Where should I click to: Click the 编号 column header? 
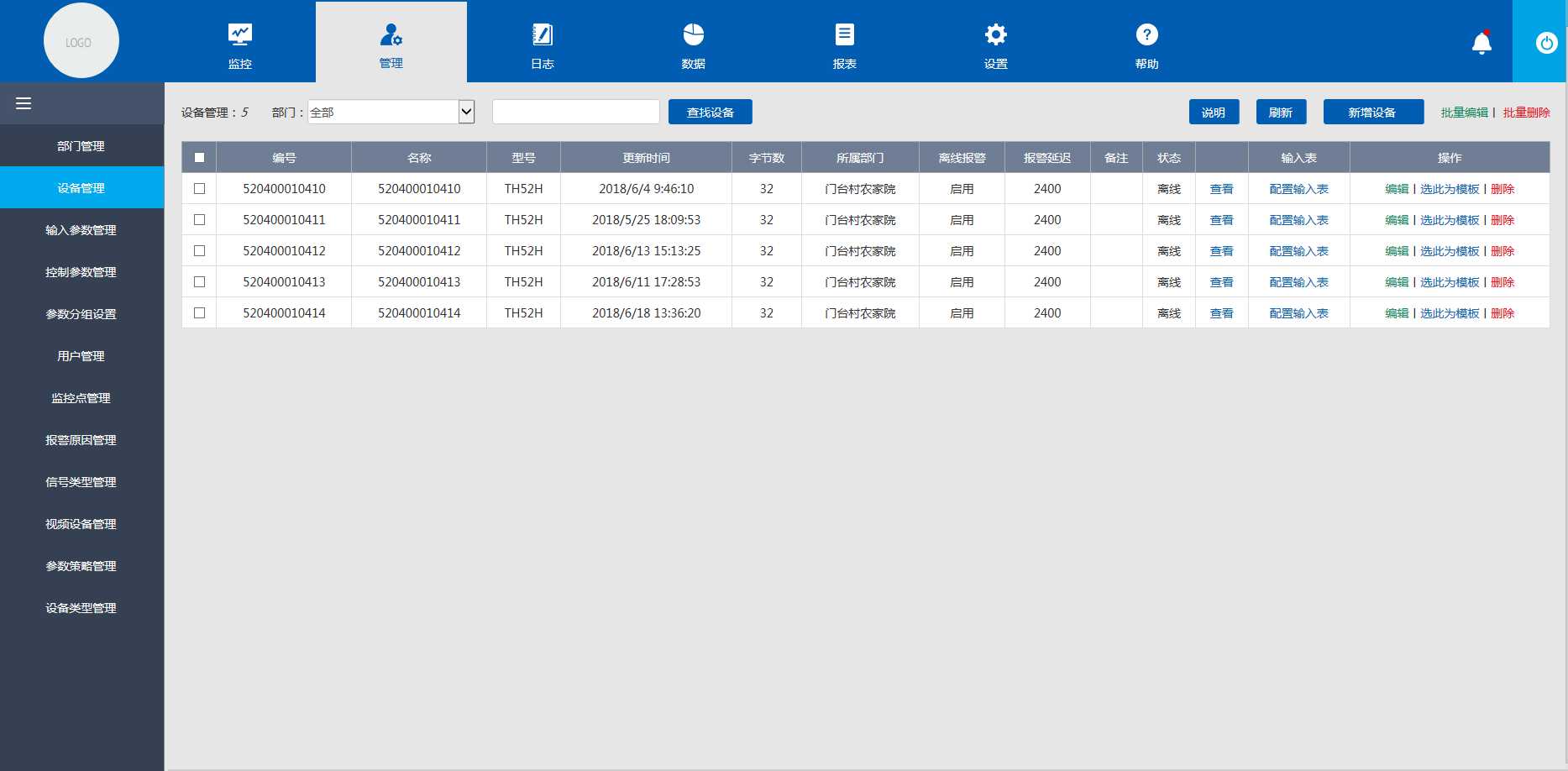(x=284, y=158)
